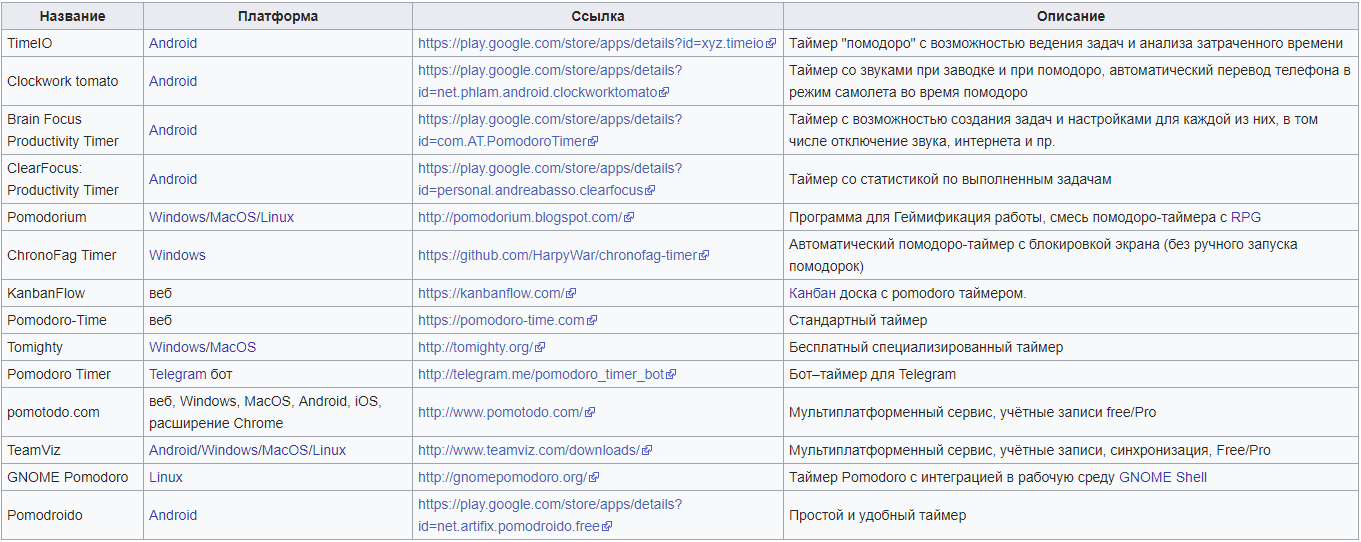Click the Название column header

coord(72,17)
